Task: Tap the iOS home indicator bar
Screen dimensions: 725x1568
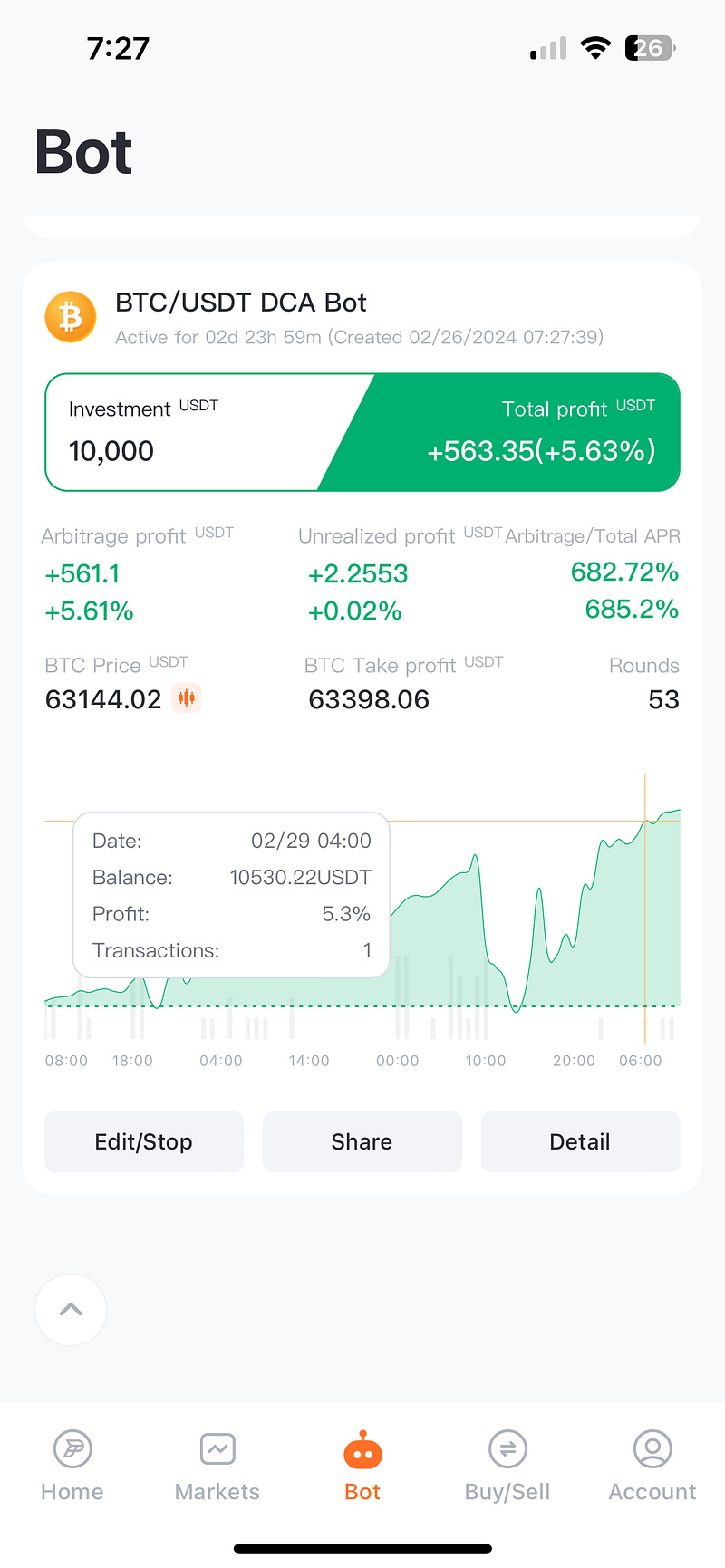Action: pyautogui.click(x=362, y=1549)
